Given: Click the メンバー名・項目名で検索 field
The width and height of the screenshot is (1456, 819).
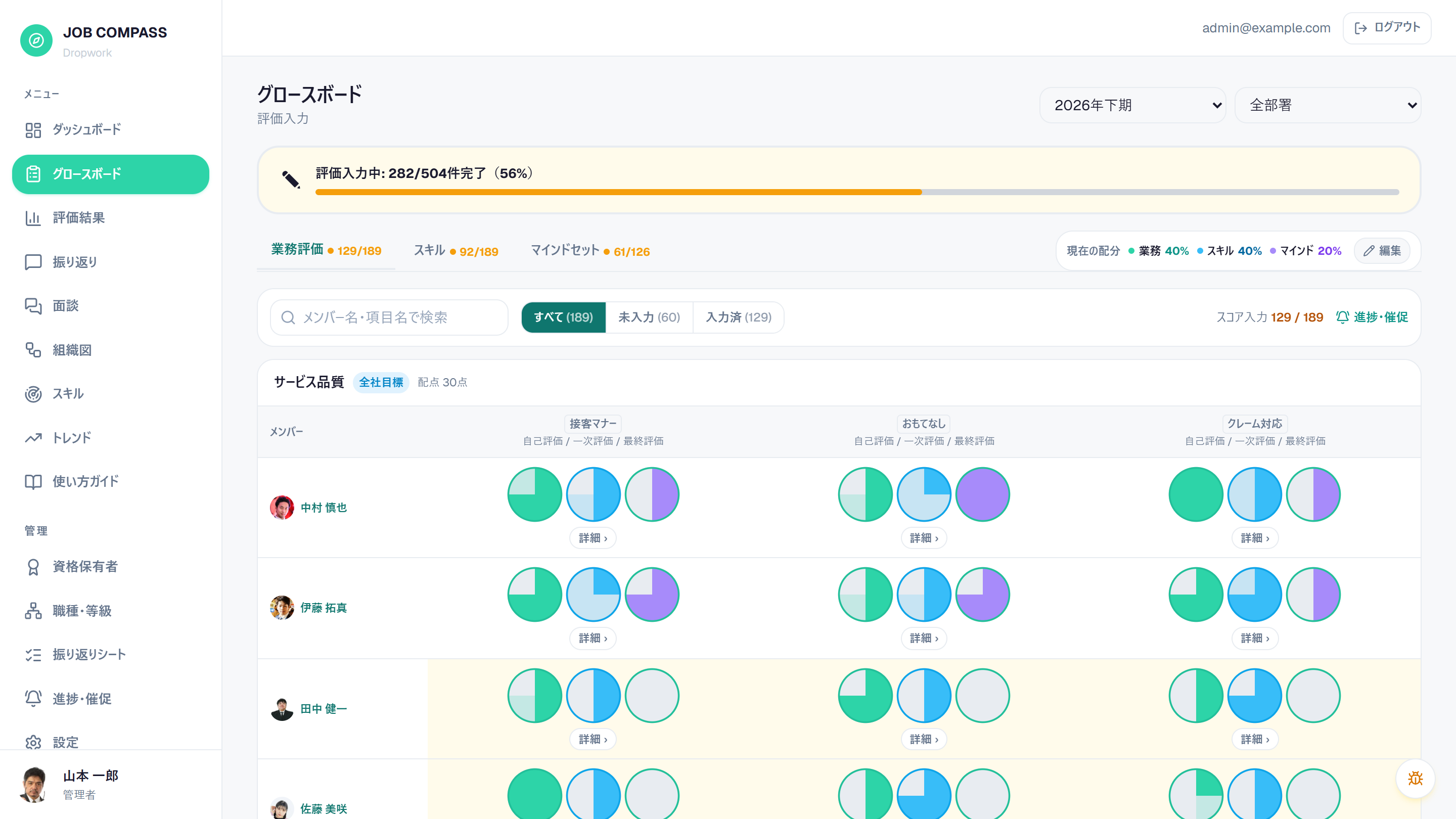Looking at the screenshot, I should [x=389, y=317].
